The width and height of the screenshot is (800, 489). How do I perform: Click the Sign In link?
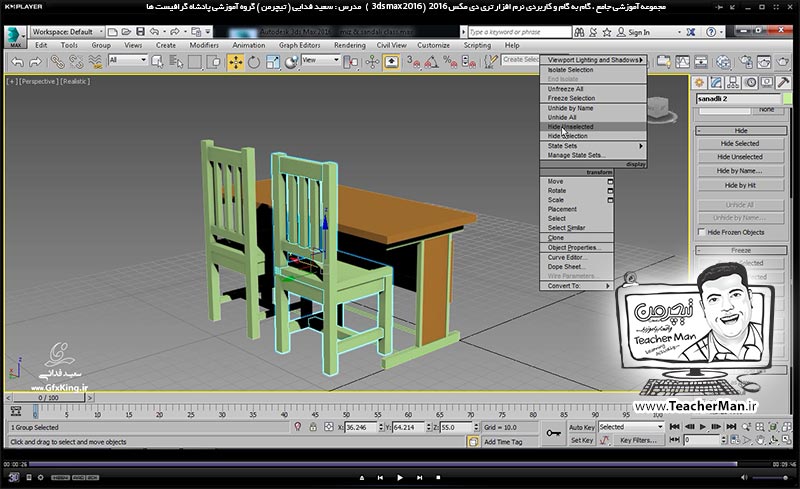tap(639, 32)
